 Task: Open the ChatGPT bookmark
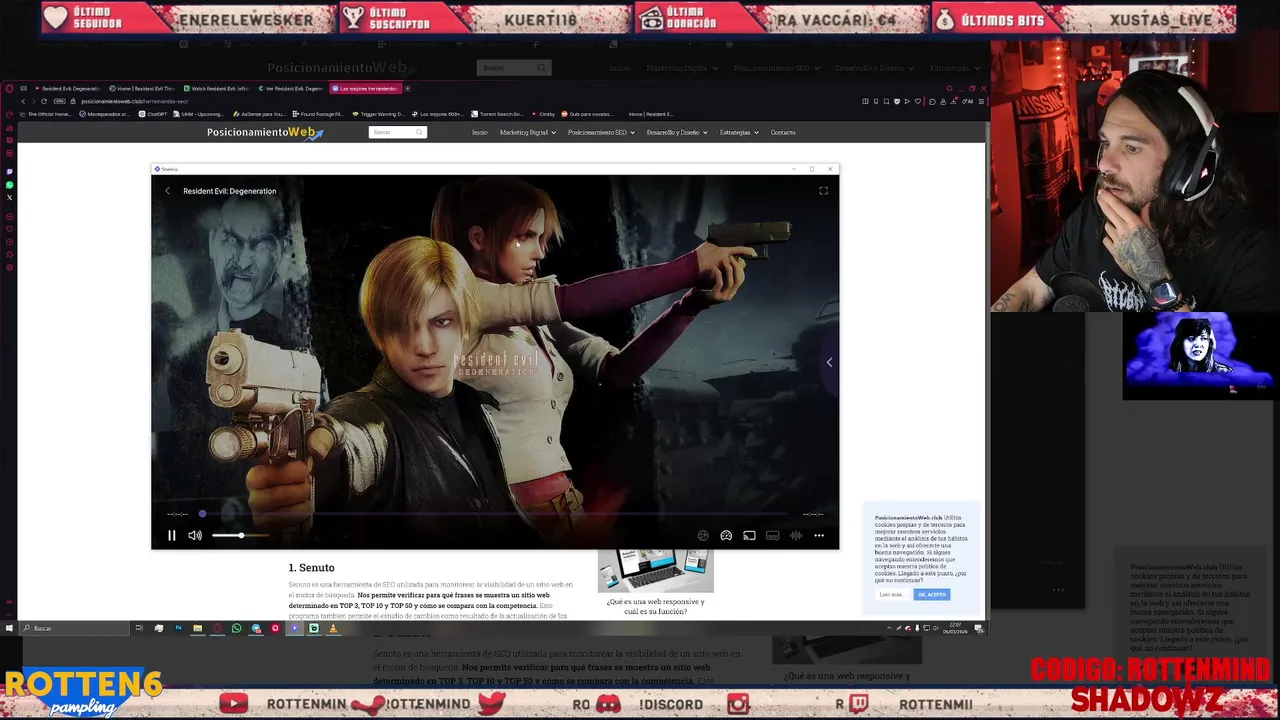click(x=154, y=114)
